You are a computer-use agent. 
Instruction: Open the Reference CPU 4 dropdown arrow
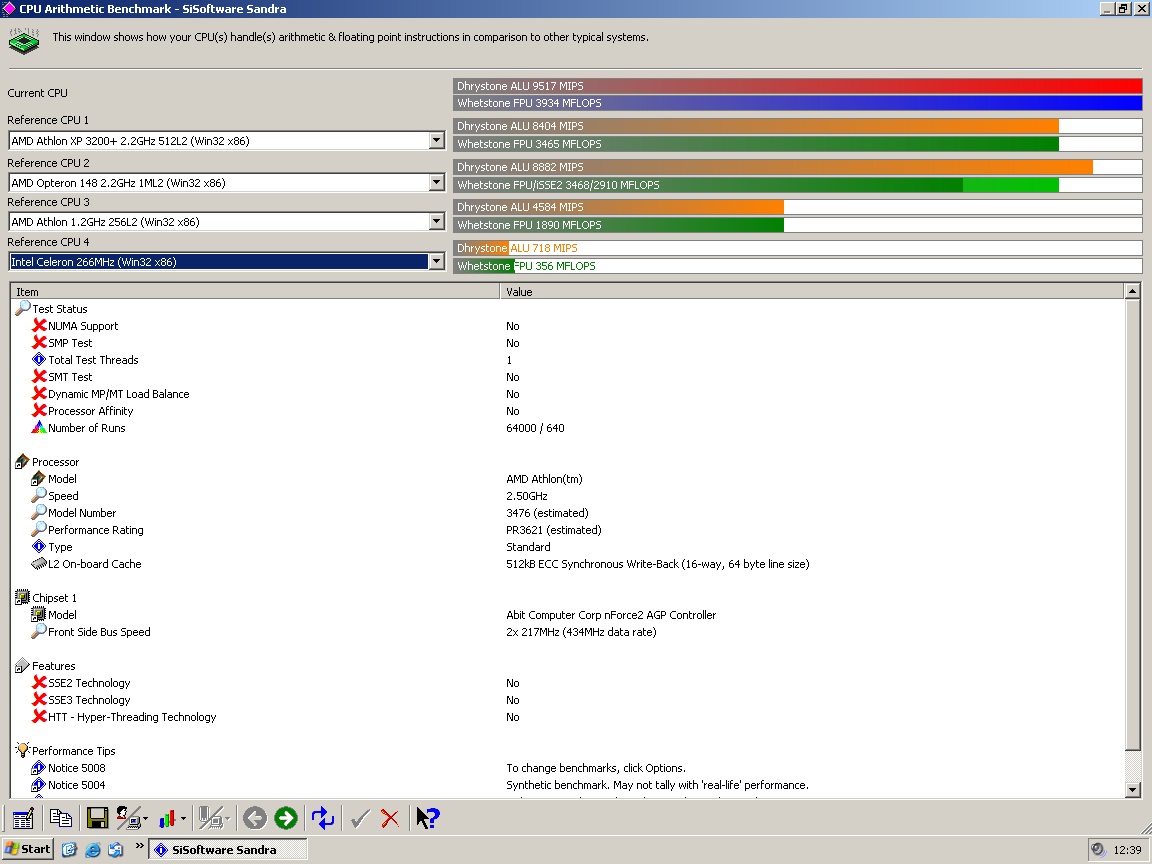(x=436, y=261)
